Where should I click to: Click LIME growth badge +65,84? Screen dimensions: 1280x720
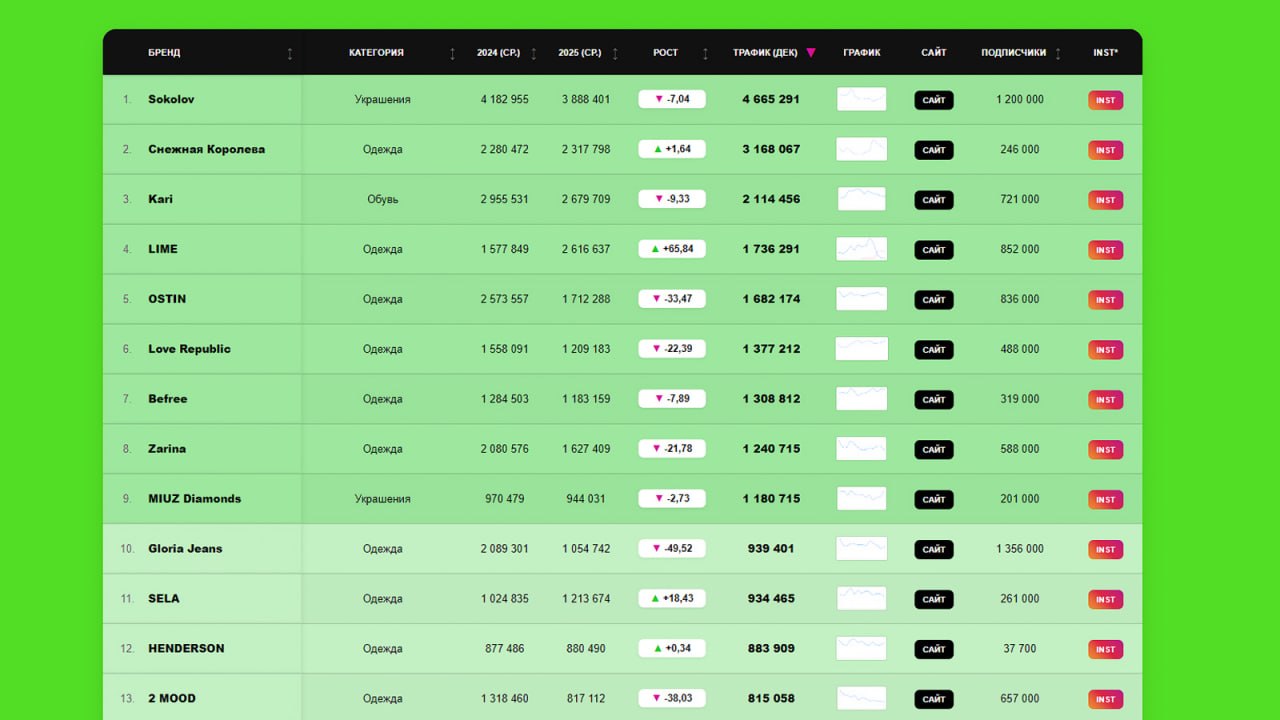point(672,249)
